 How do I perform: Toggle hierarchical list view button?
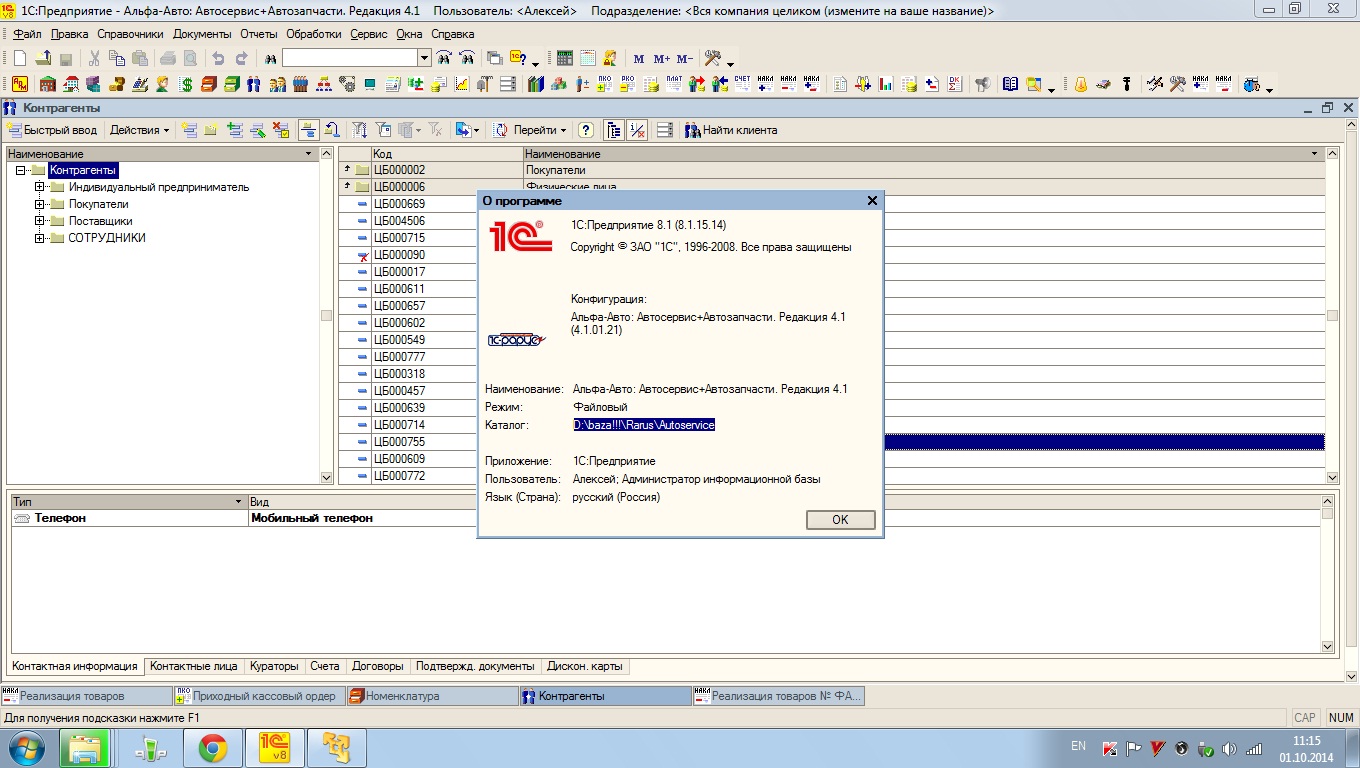point(613,130)
